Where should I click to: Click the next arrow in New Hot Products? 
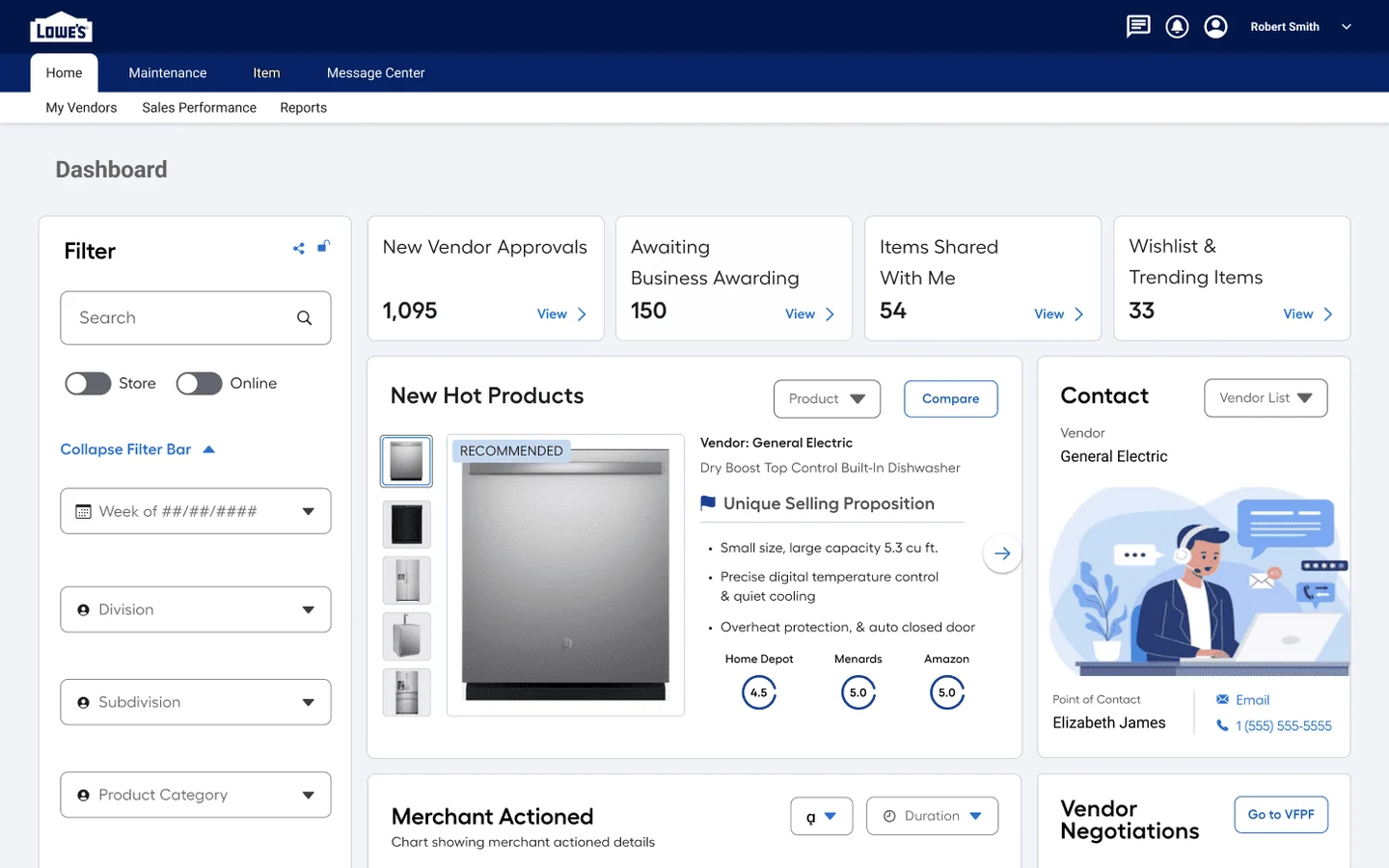1002,554
